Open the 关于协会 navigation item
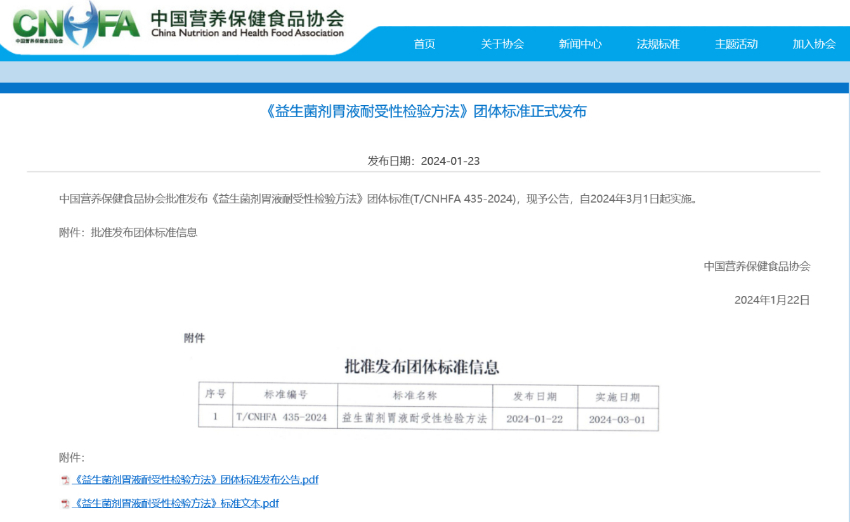The height and width of the screenshot is (522, 850). pyautogui.click(x=502, y=44)
